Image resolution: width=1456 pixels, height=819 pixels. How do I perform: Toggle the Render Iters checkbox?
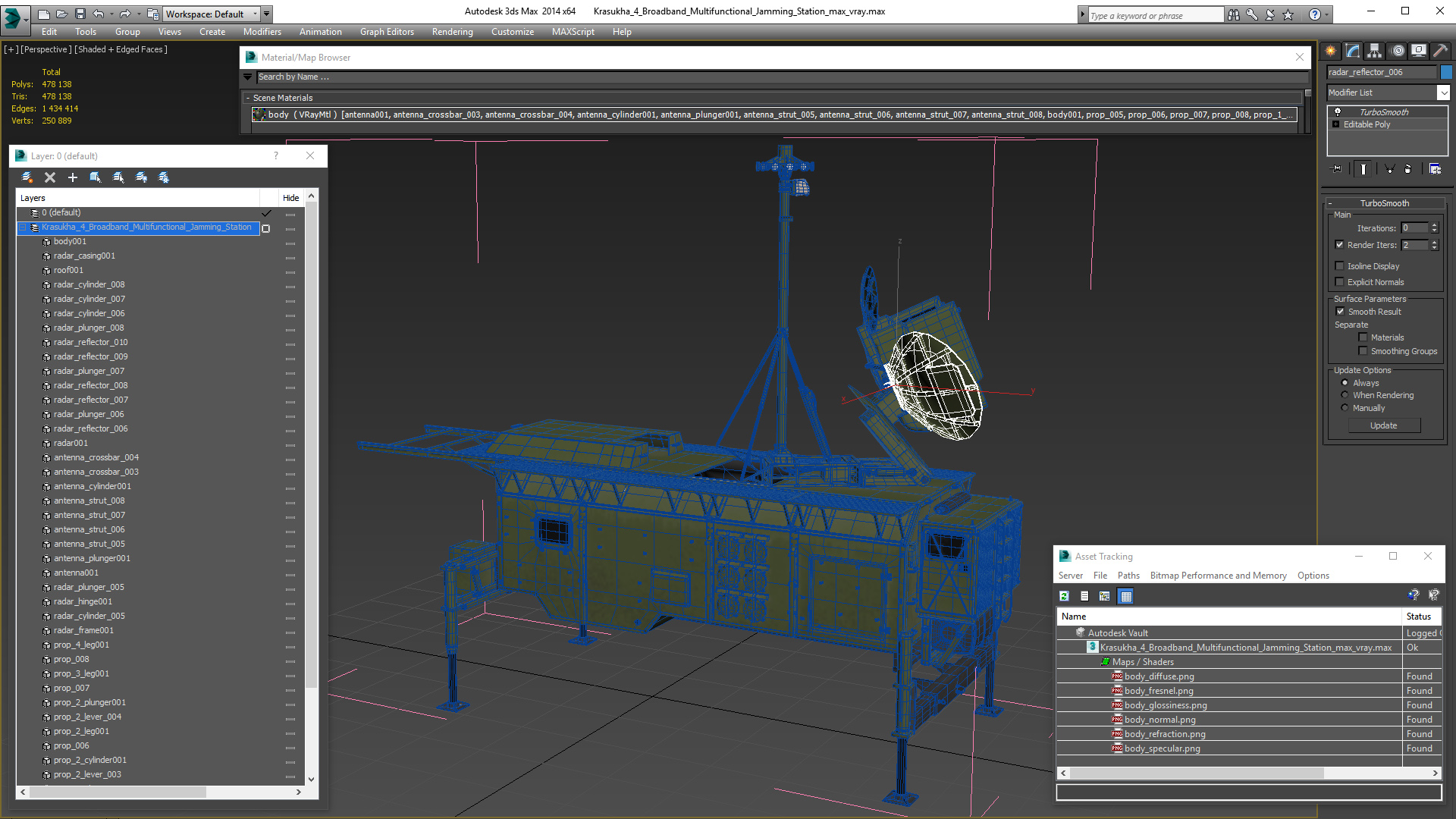click(x=1339, y=245)
